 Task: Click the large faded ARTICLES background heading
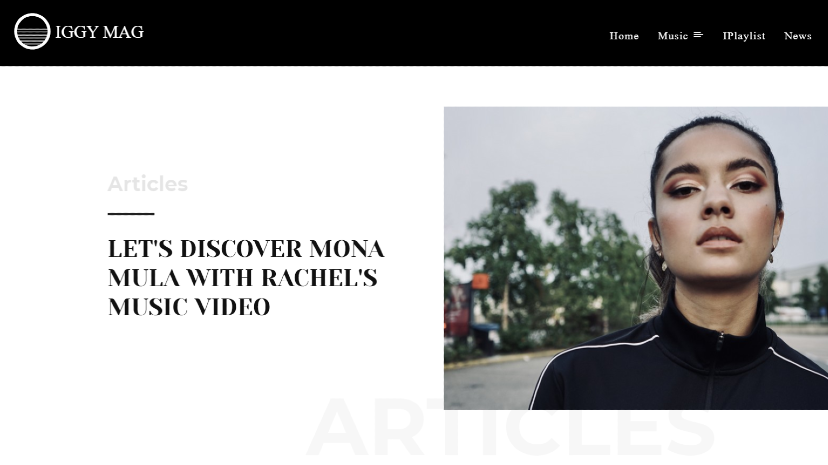tap(510, 429)
